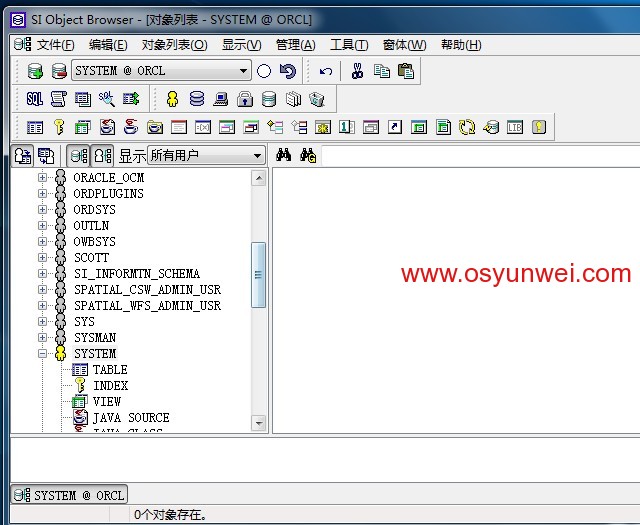Click the Java resource folder icon
The image size is (640, 525).
pyautogui.click(x=155, y=127)
